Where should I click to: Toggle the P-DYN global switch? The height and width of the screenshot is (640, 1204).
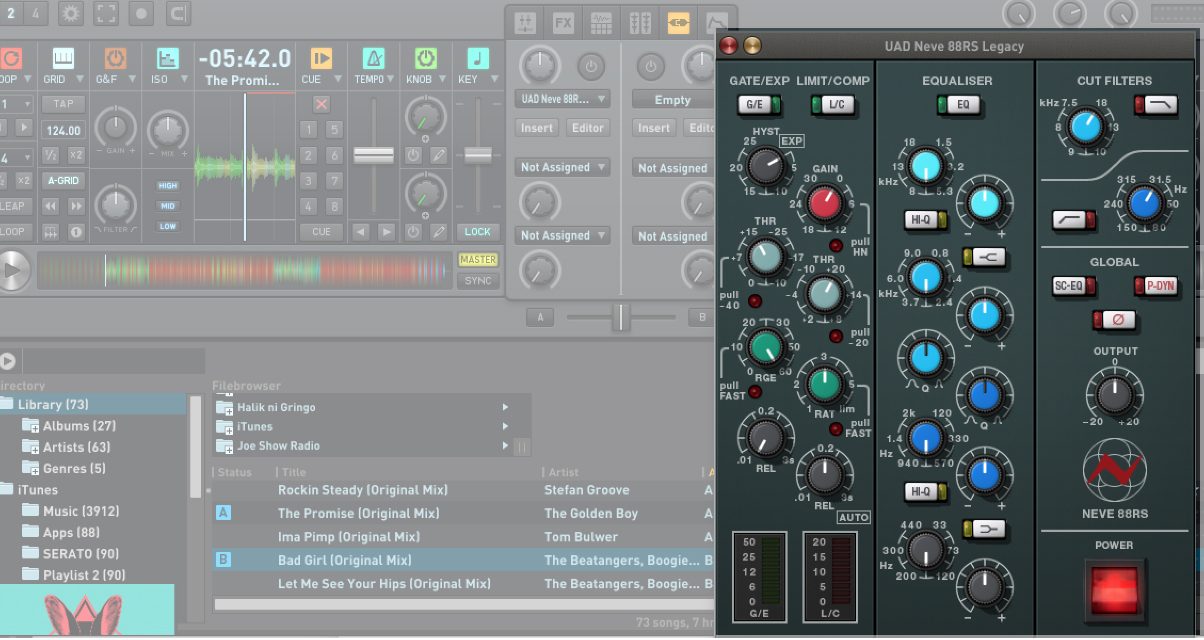[x=1156, y=287]
